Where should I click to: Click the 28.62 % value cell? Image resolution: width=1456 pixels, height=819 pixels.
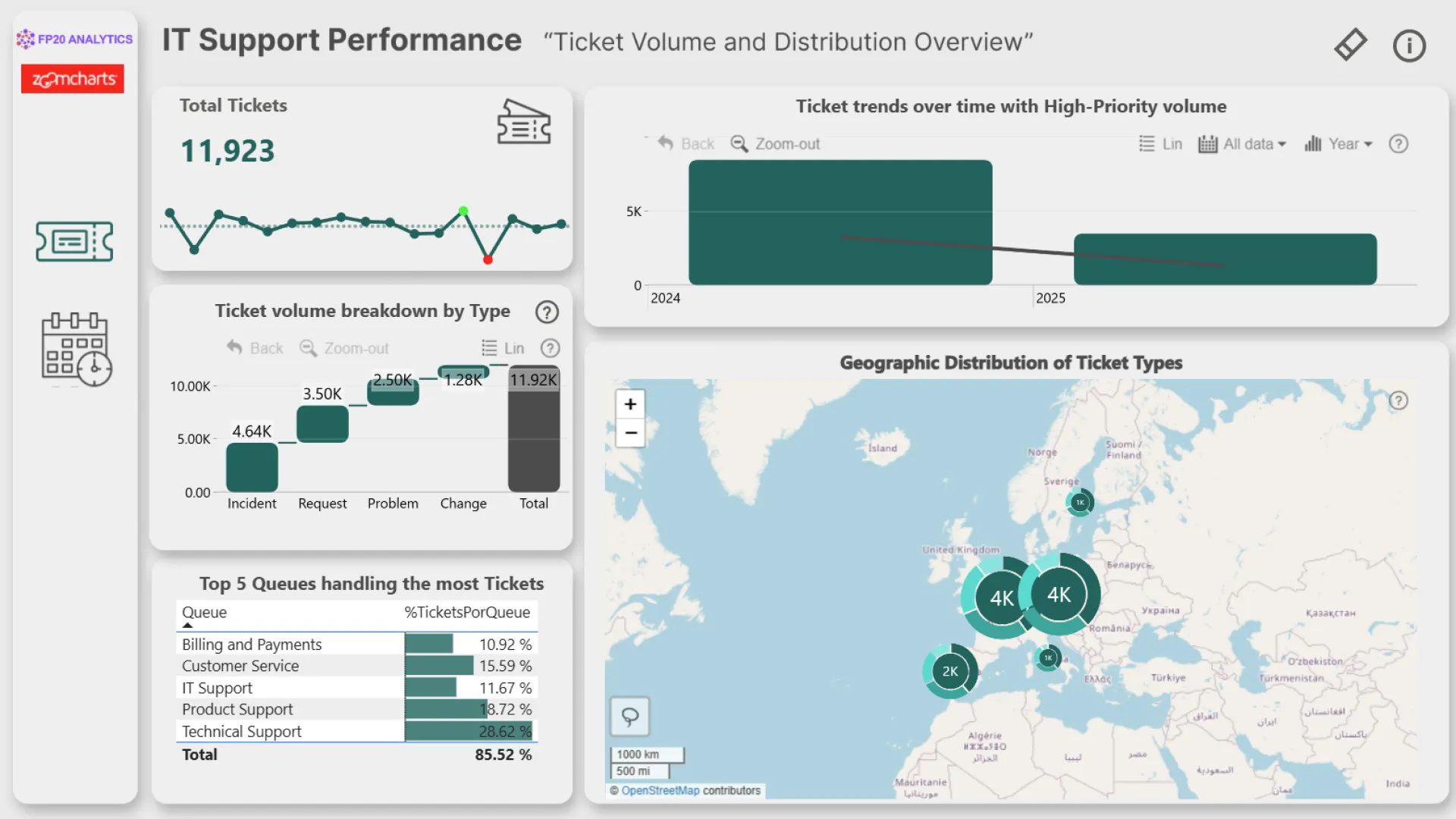click(505, 731)
